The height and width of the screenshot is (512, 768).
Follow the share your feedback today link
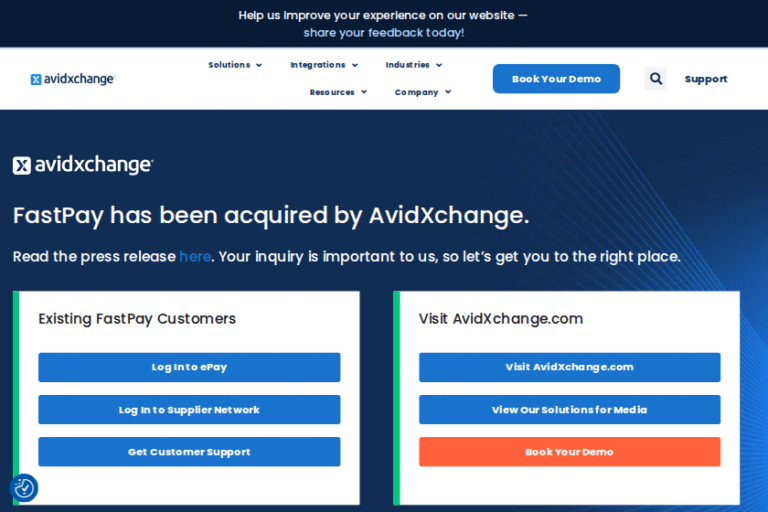[384, 33]
